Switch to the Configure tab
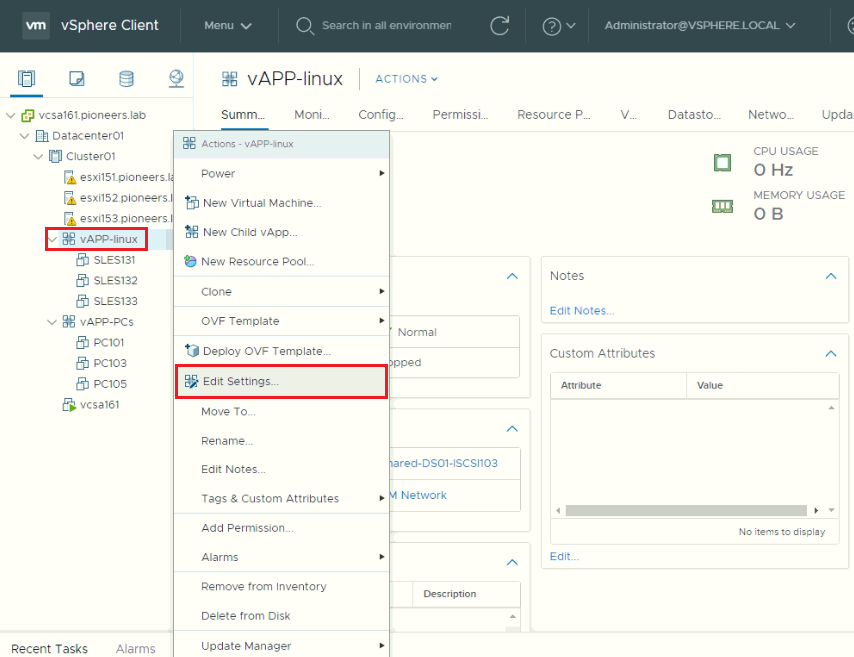The width and height of the screenshot is (854, 657). pos(381,114)
